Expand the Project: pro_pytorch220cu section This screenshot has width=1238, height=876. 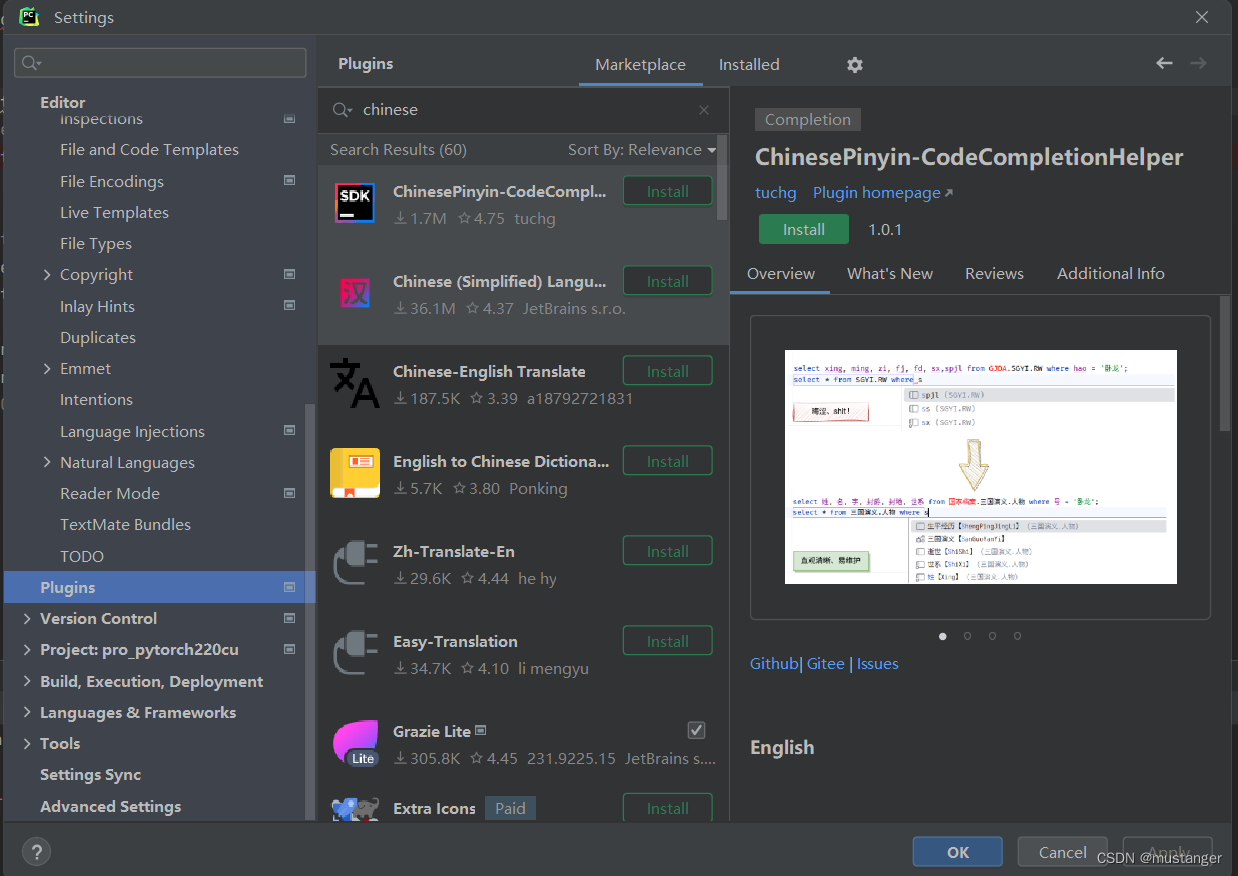click(27, 649)
